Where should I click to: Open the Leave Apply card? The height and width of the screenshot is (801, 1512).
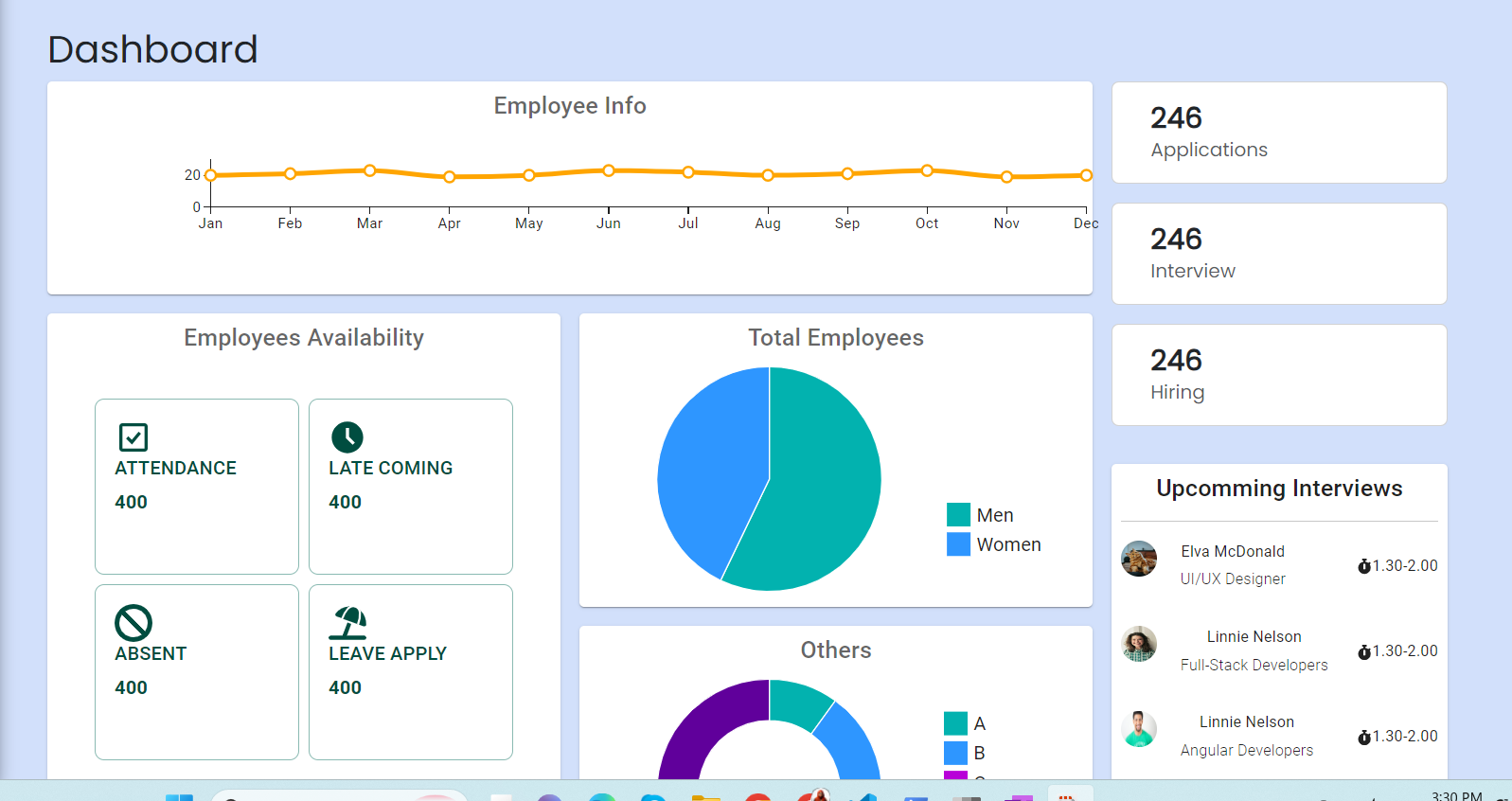point(411,672)
